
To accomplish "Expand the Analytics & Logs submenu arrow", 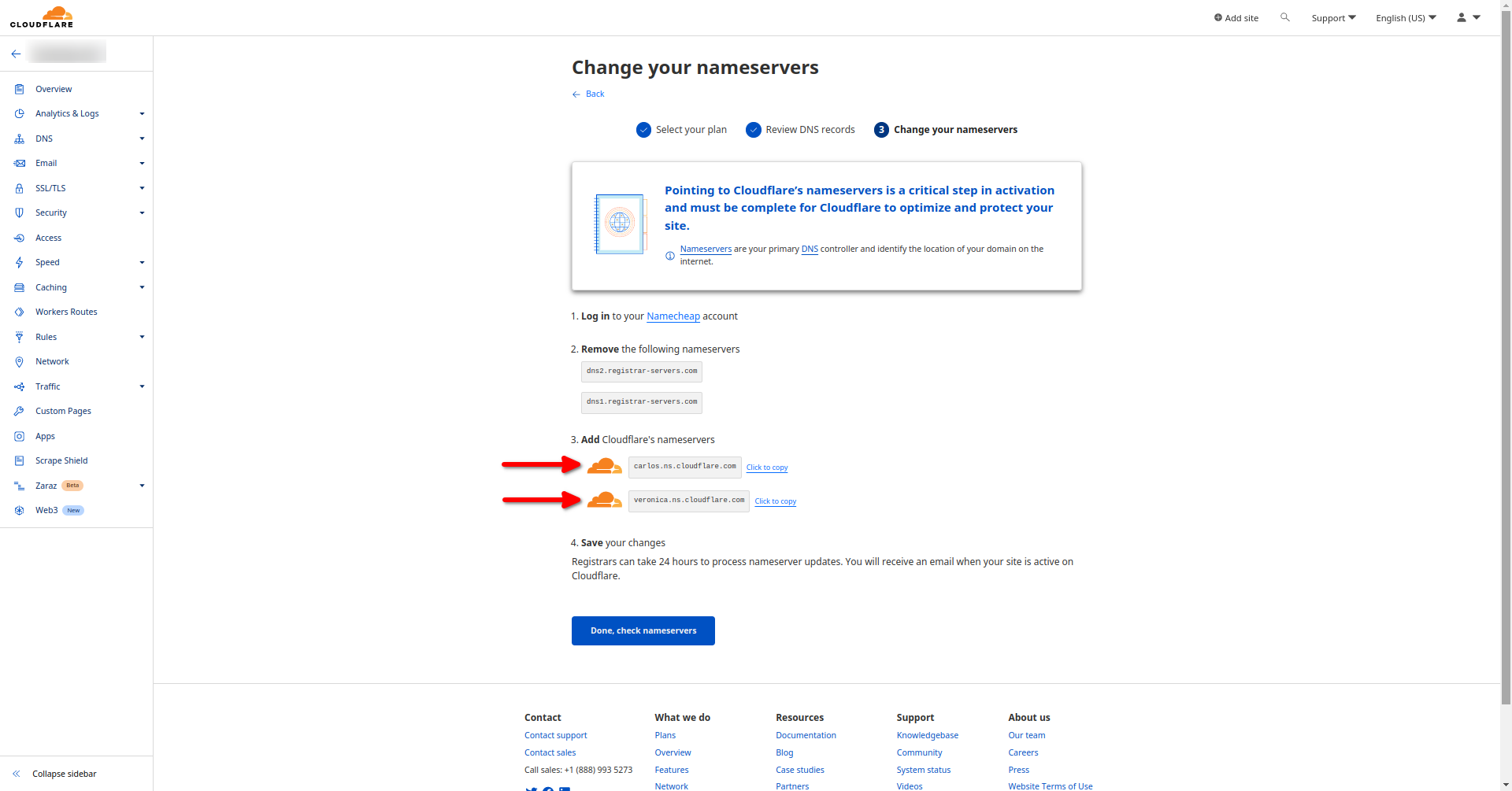I will click(142, 113).
